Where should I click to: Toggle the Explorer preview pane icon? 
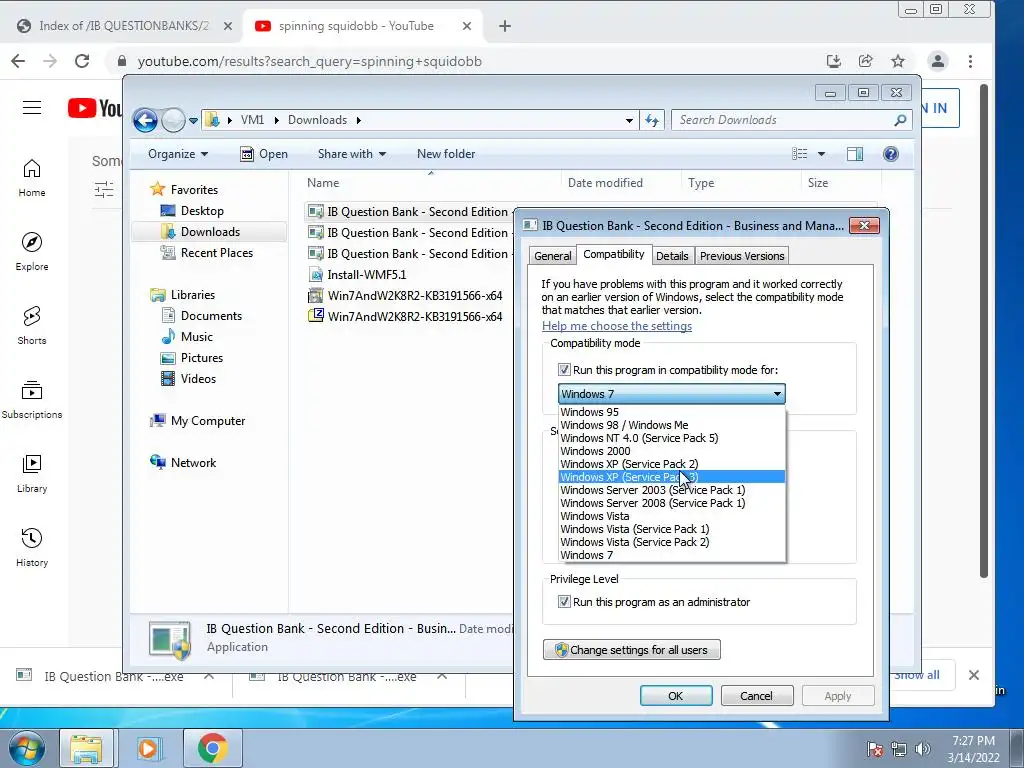click(x=854, y=154)
